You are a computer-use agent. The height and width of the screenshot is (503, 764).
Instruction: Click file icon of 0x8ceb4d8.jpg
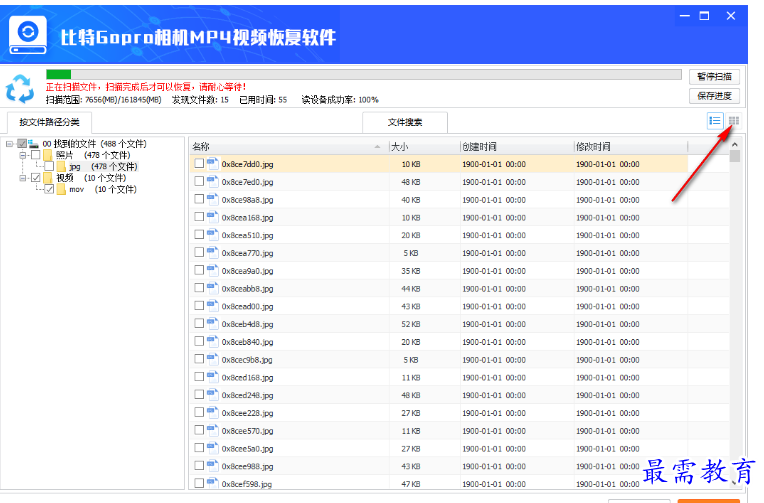click(212, 324)
